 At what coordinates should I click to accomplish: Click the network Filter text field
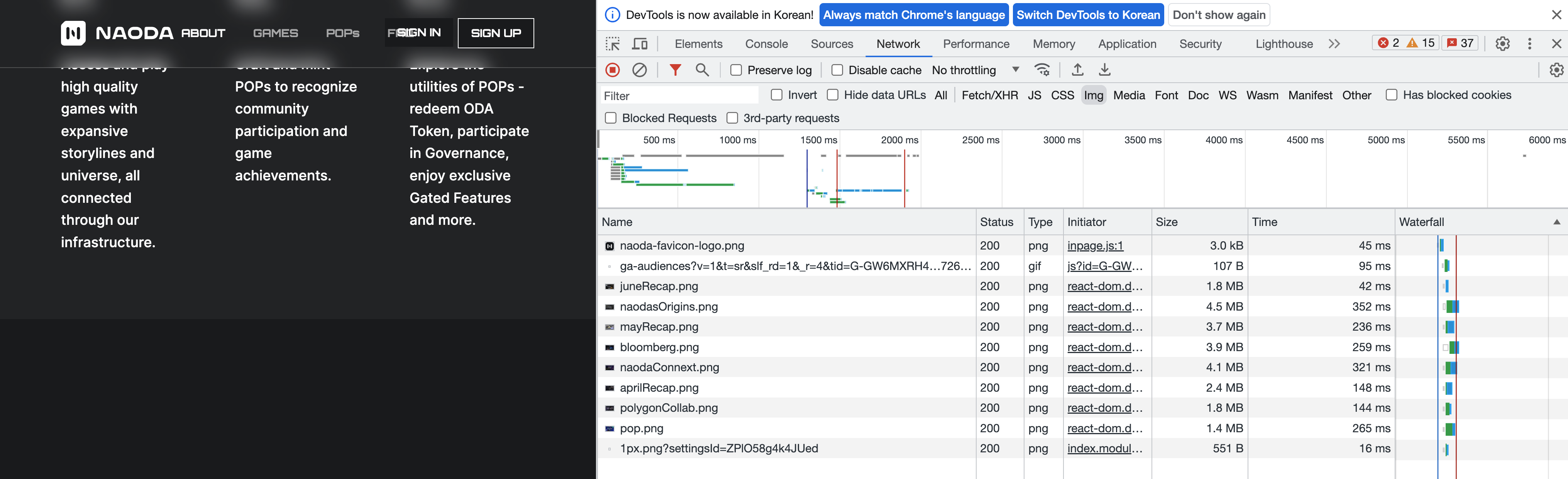(x=679, y=96)
